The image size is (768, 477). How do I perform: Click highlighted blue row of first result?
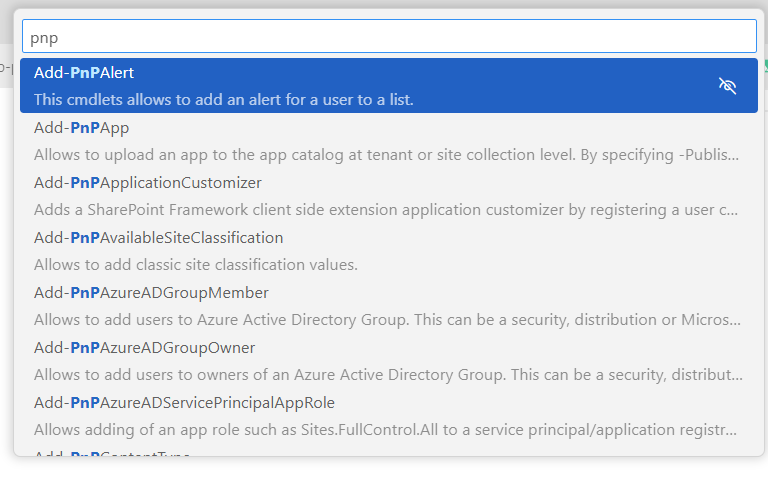[388, 86]
